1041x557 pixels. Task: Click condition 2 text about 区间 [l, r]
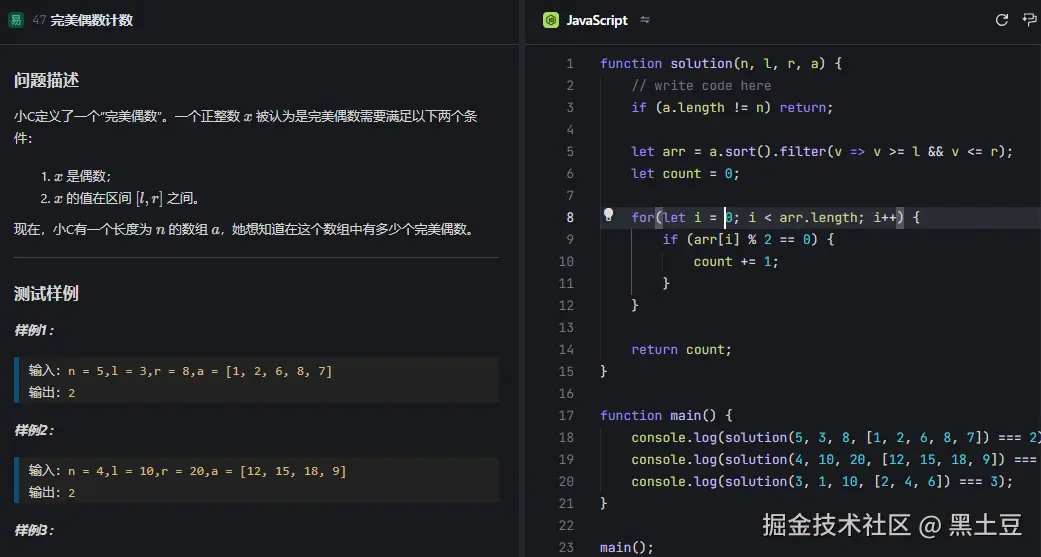[127, 199]
